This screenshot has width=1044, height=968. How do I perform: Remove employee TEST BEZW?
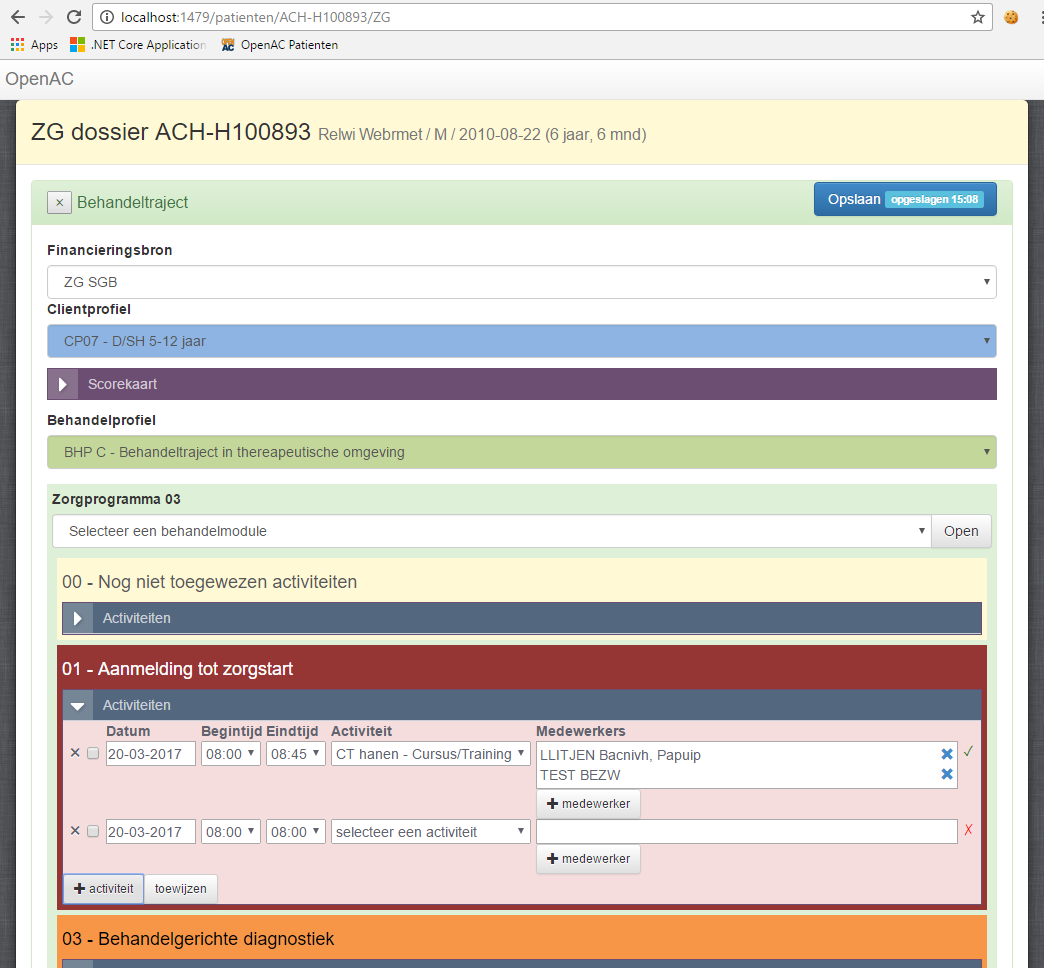tap(946, 775)
